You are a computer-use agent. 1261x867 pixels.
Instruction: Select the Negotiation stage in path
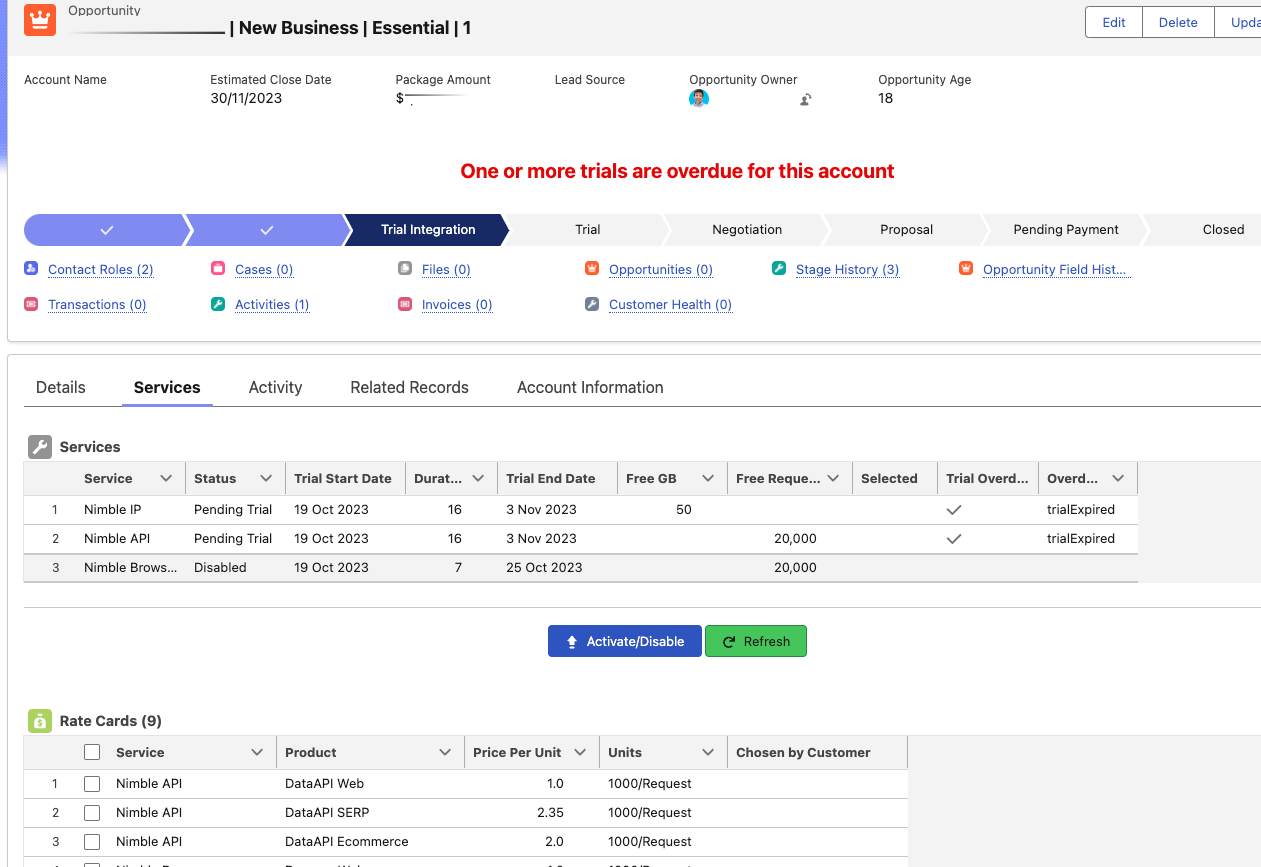[747, 229]
